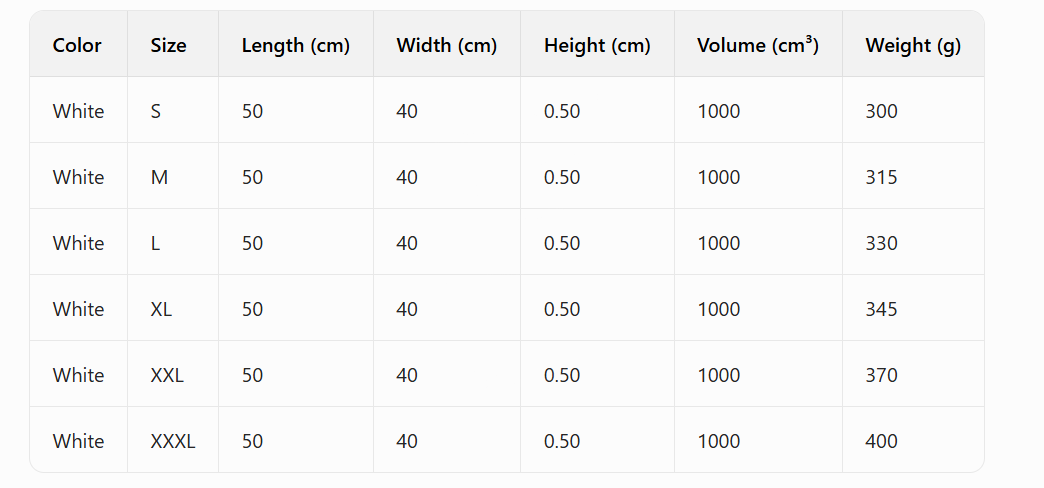Click the XXXL size cell

pyautogui.click(x=173, y=441)
